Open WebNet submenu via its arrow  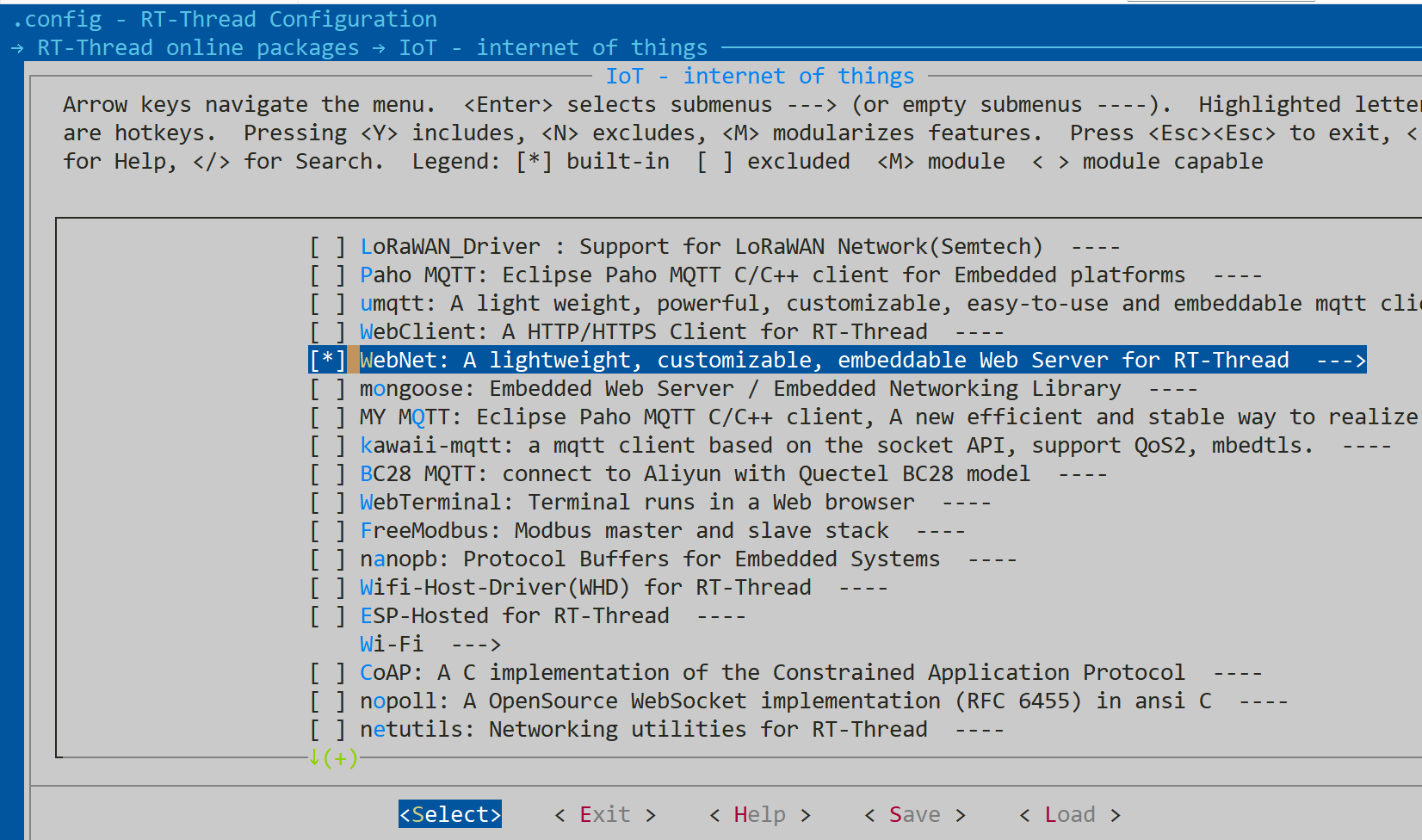tap(1341, 361)
